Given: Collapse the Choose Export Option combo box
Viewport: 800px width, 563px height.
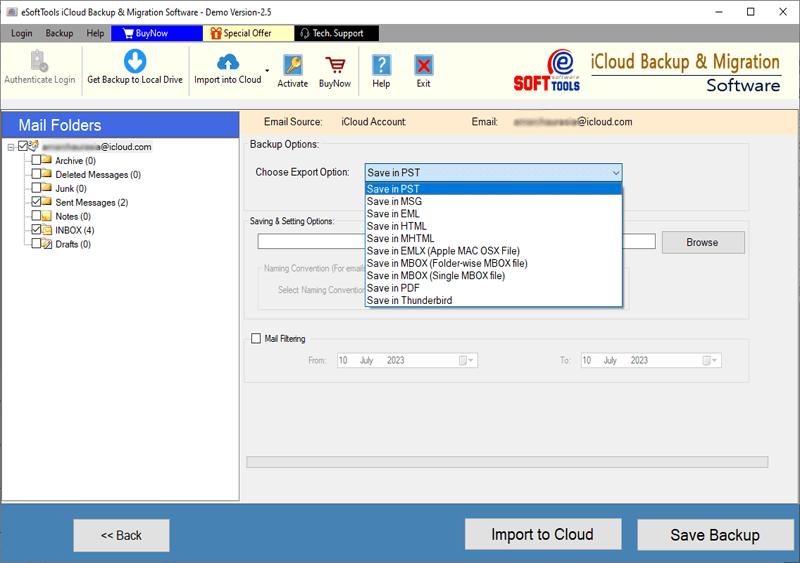Looking at the screenshot, I should click(x=616, y=173).
